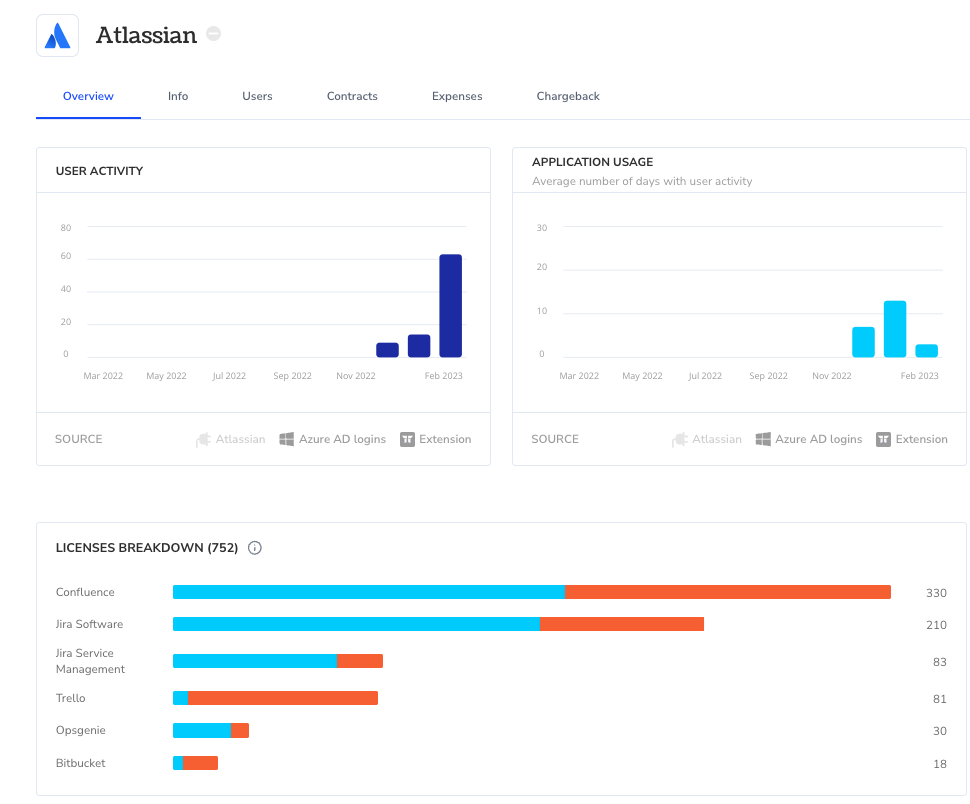
Task: Go to the Users tab
Action: tap(257, 96)
